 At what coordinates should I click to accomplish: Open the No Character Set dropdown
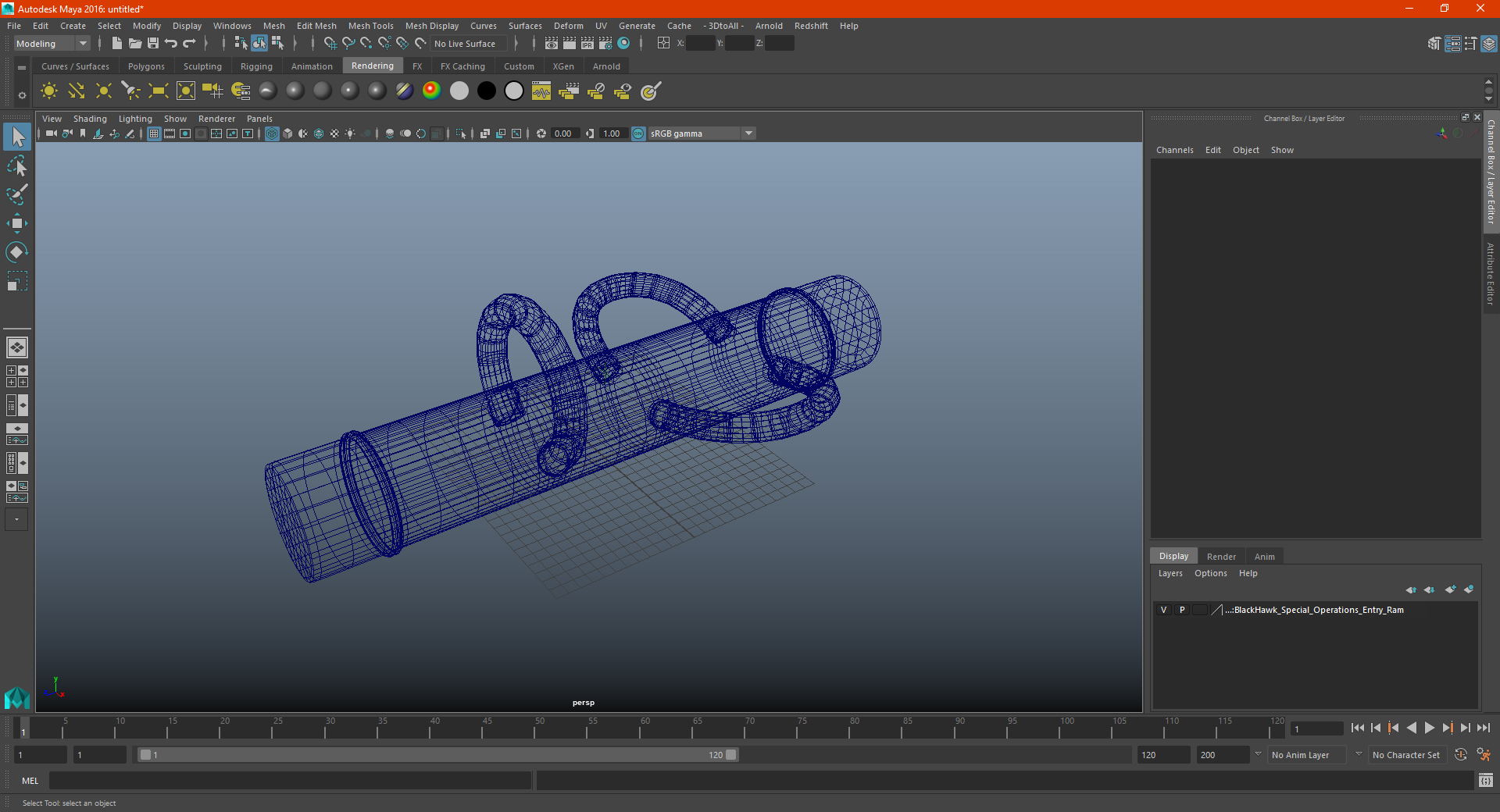pyautogui.click(x=1409, y=755)
